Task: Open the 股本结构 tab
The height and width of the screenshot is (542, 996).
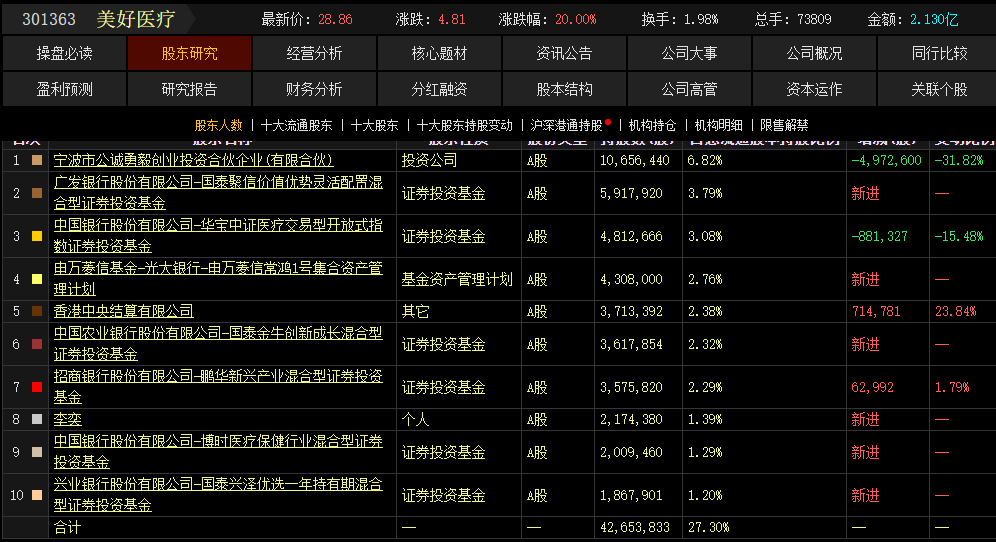Action: pyautogui.click(x=564, y=89)
